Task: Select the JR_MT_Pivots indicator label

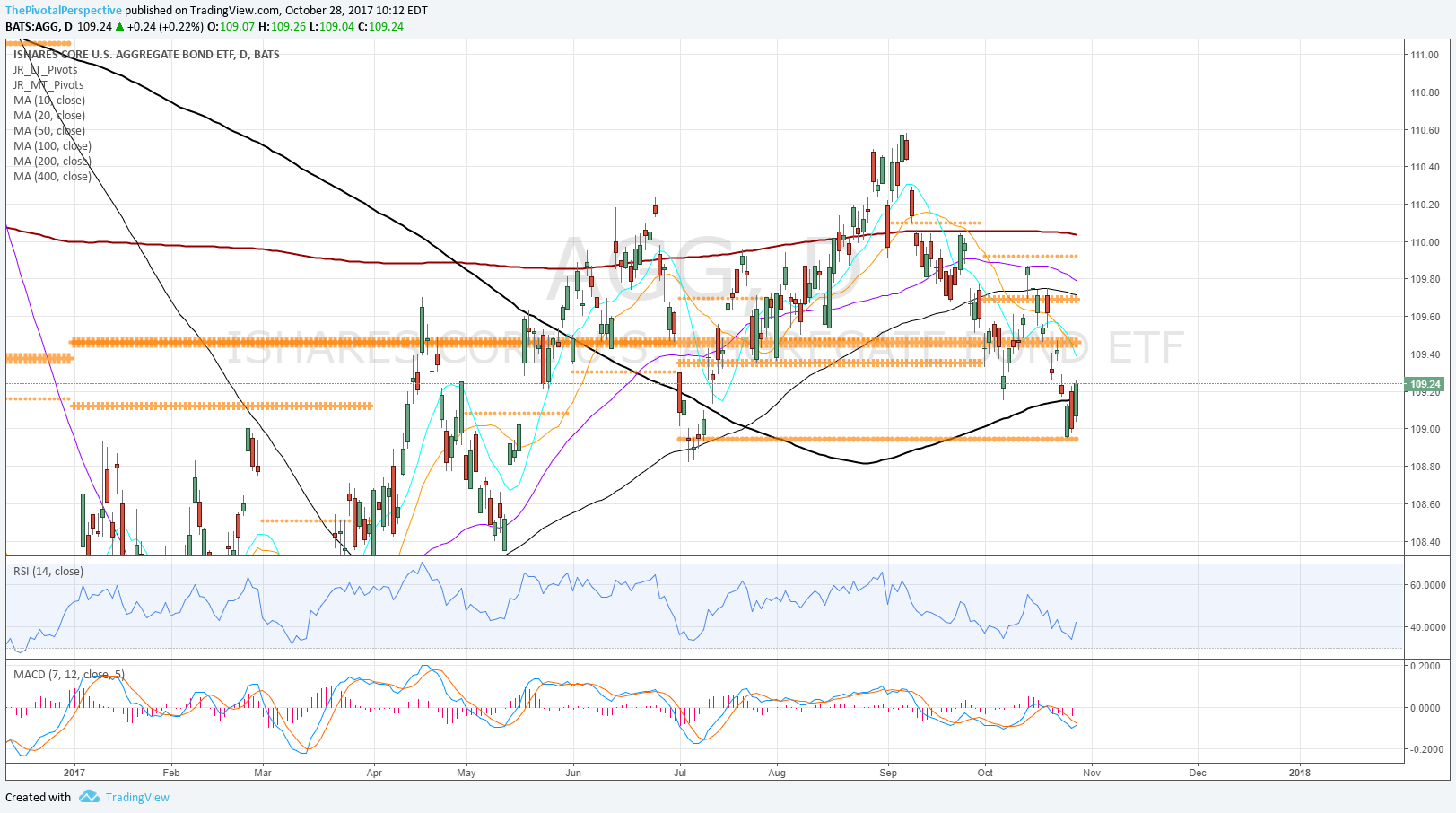Action: pyautogui.click(x=48, y=84)
